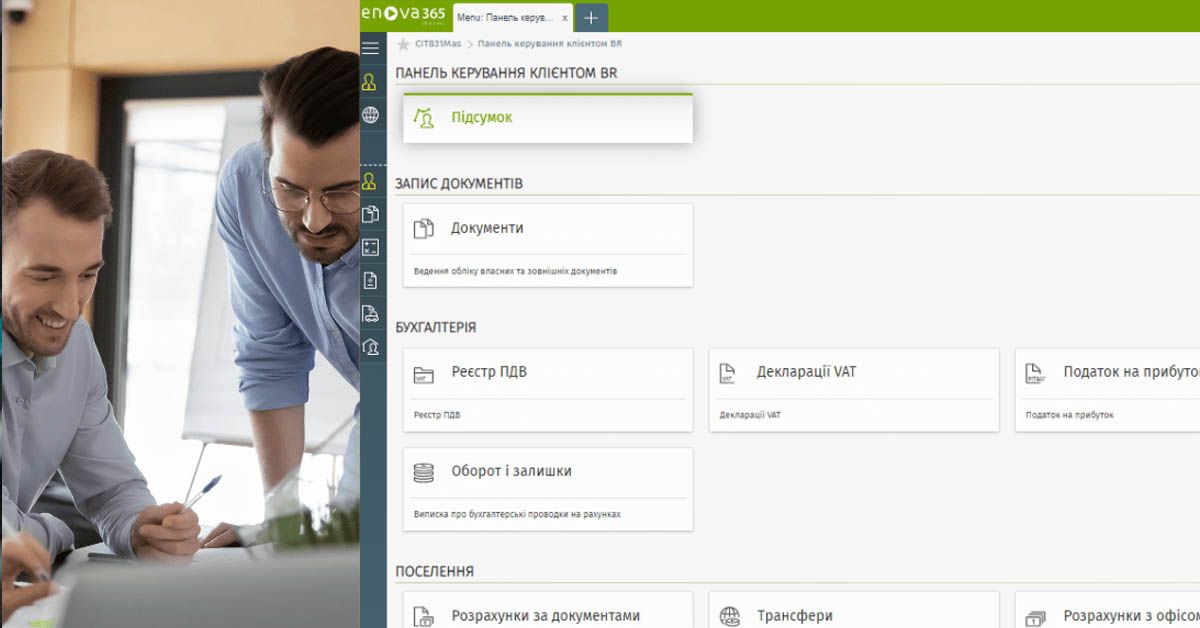The height and width of the screenshot is (628, 1200).
Task: Open the Розрахунки за документами tile
Action: pyautogui.click(x=547, y=615)
